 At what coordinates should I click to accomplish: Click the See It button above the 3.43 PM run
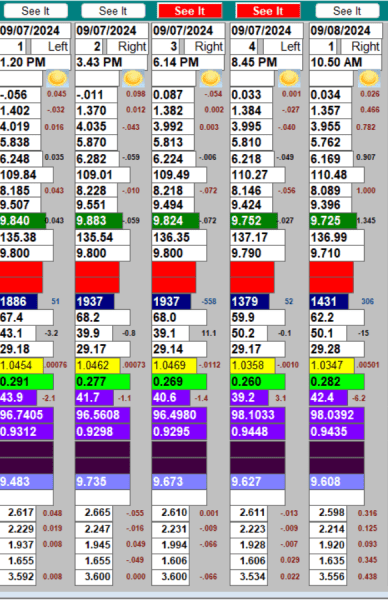click(x=113, y=11)
